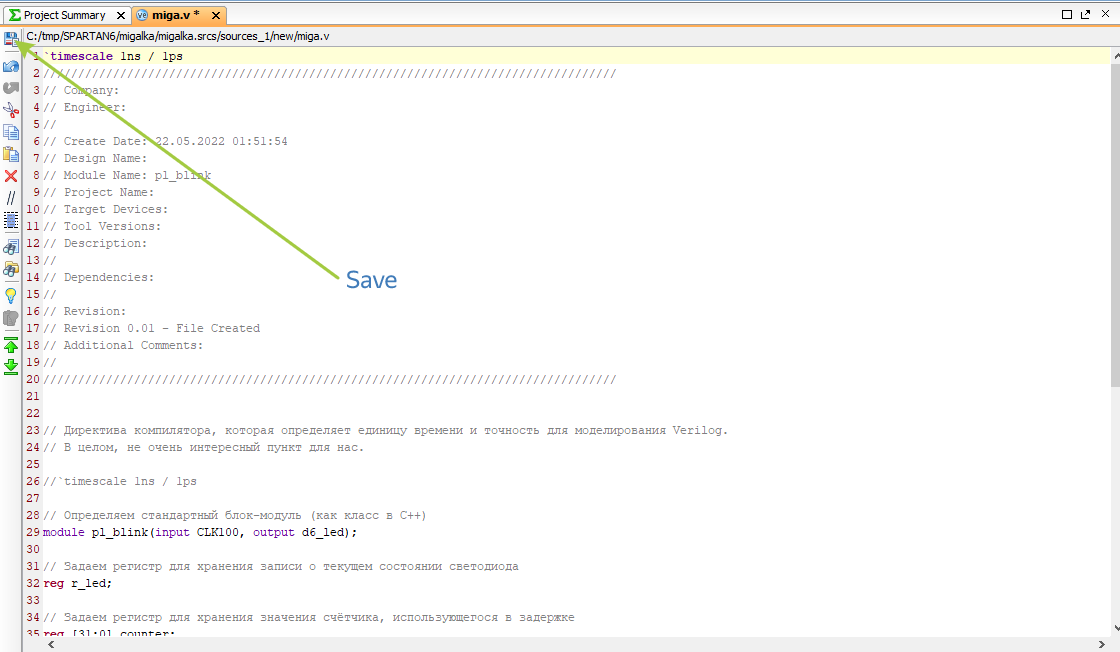
Task: Click the scroll up arrow
Action: [x=1116, y=56]
